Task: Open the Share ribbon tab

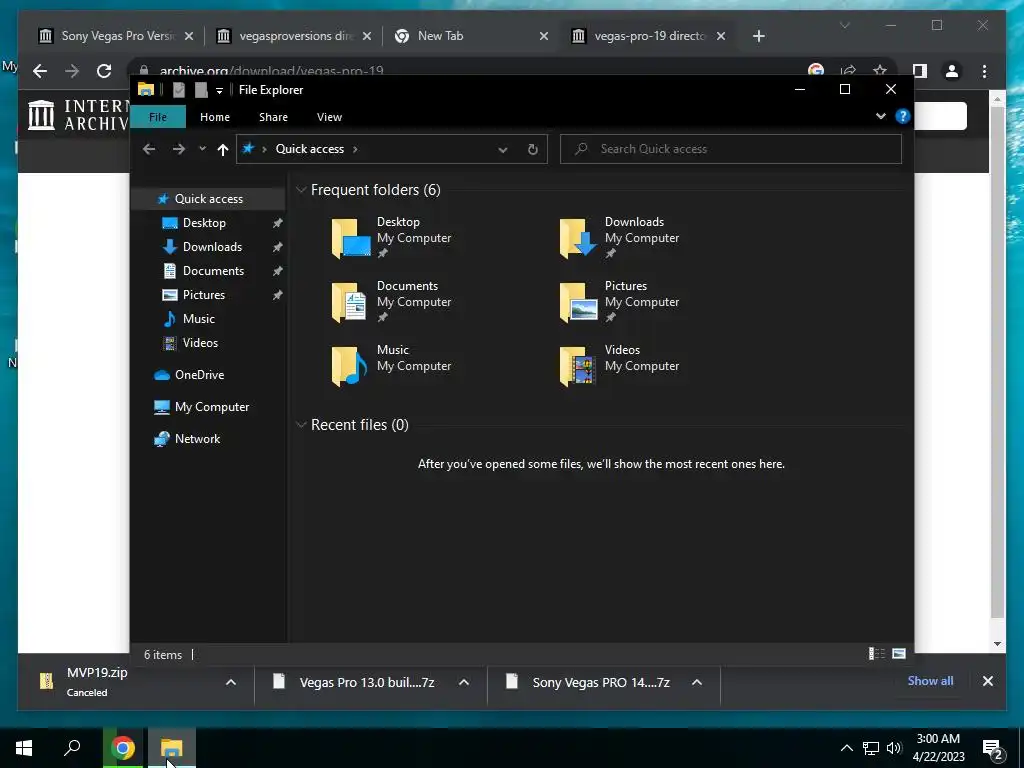Action: 273,117
